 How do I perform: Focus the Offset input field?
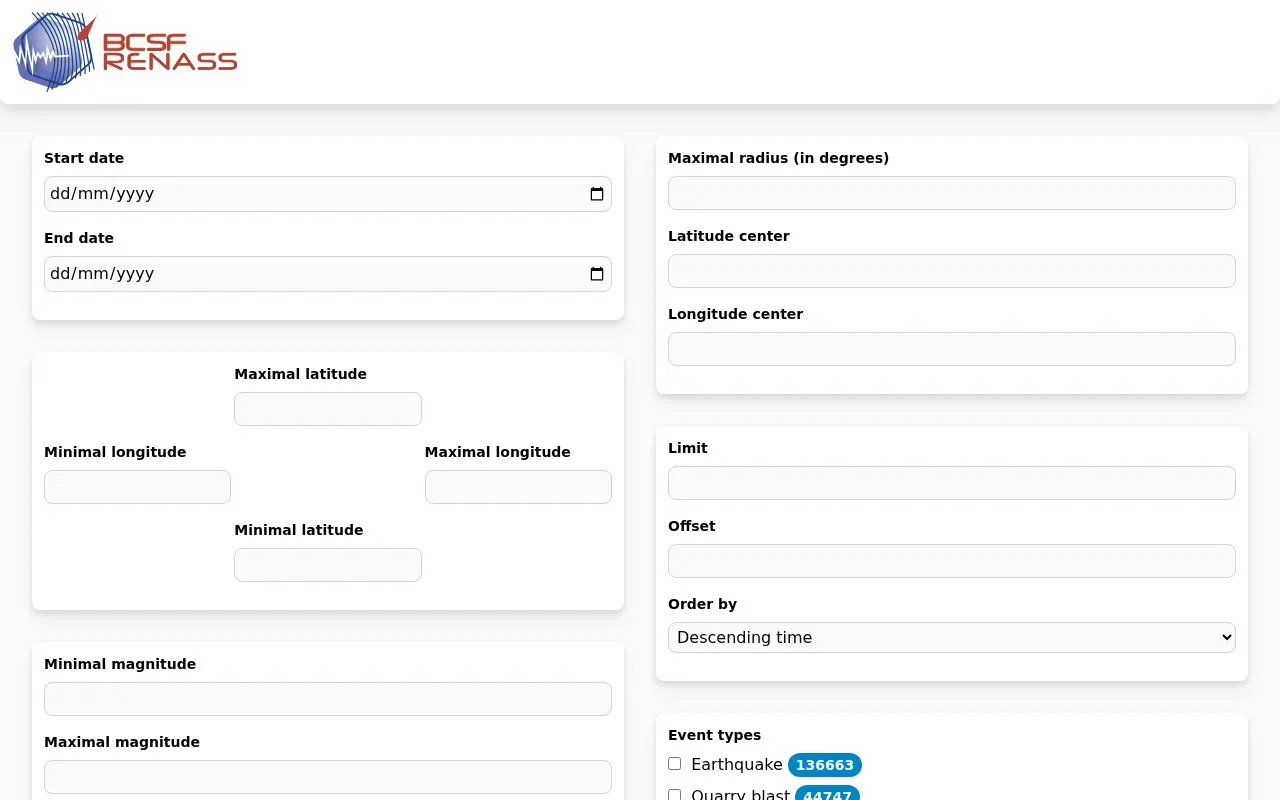point(952,561)
